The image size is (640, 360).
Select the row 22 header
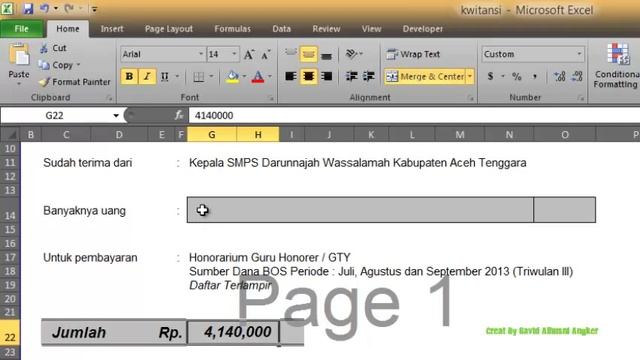pos(10,333)
